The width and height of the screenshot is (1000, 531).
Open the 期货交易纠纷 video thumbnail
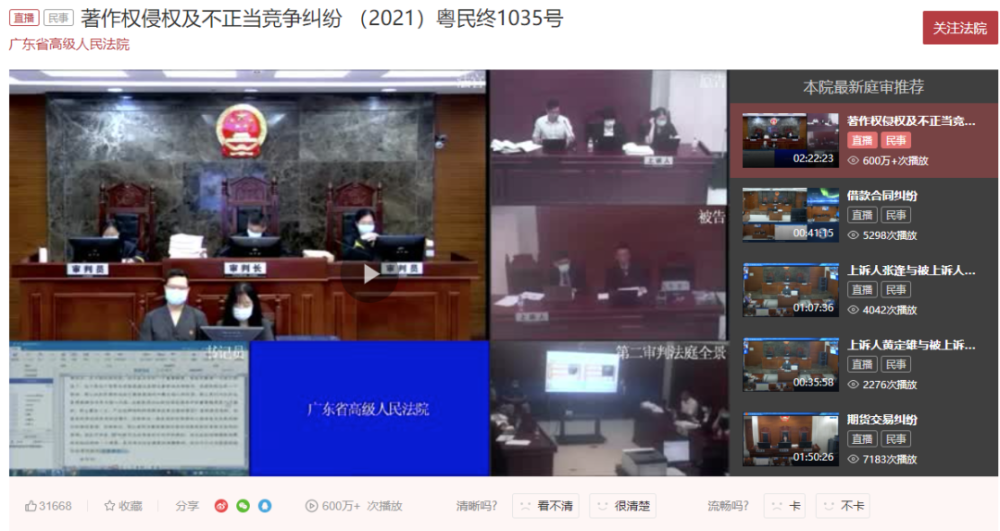point(790,439)
